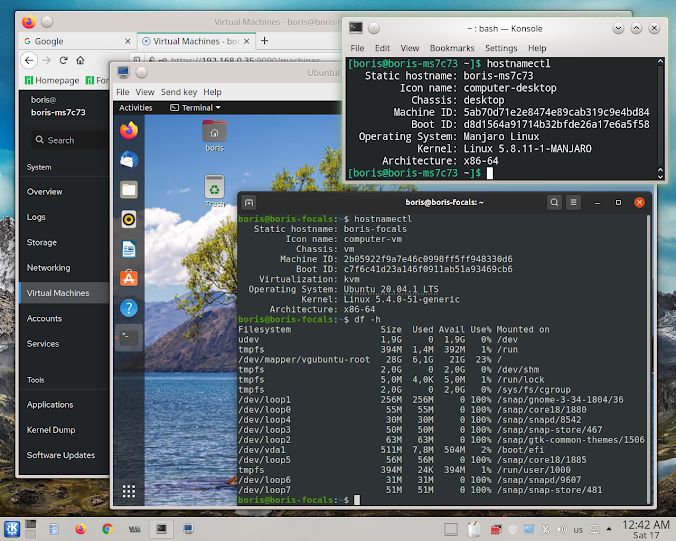676x541 pixels.
Task: Click Konsole scrollbar down arrow
Action: point(660,176)
